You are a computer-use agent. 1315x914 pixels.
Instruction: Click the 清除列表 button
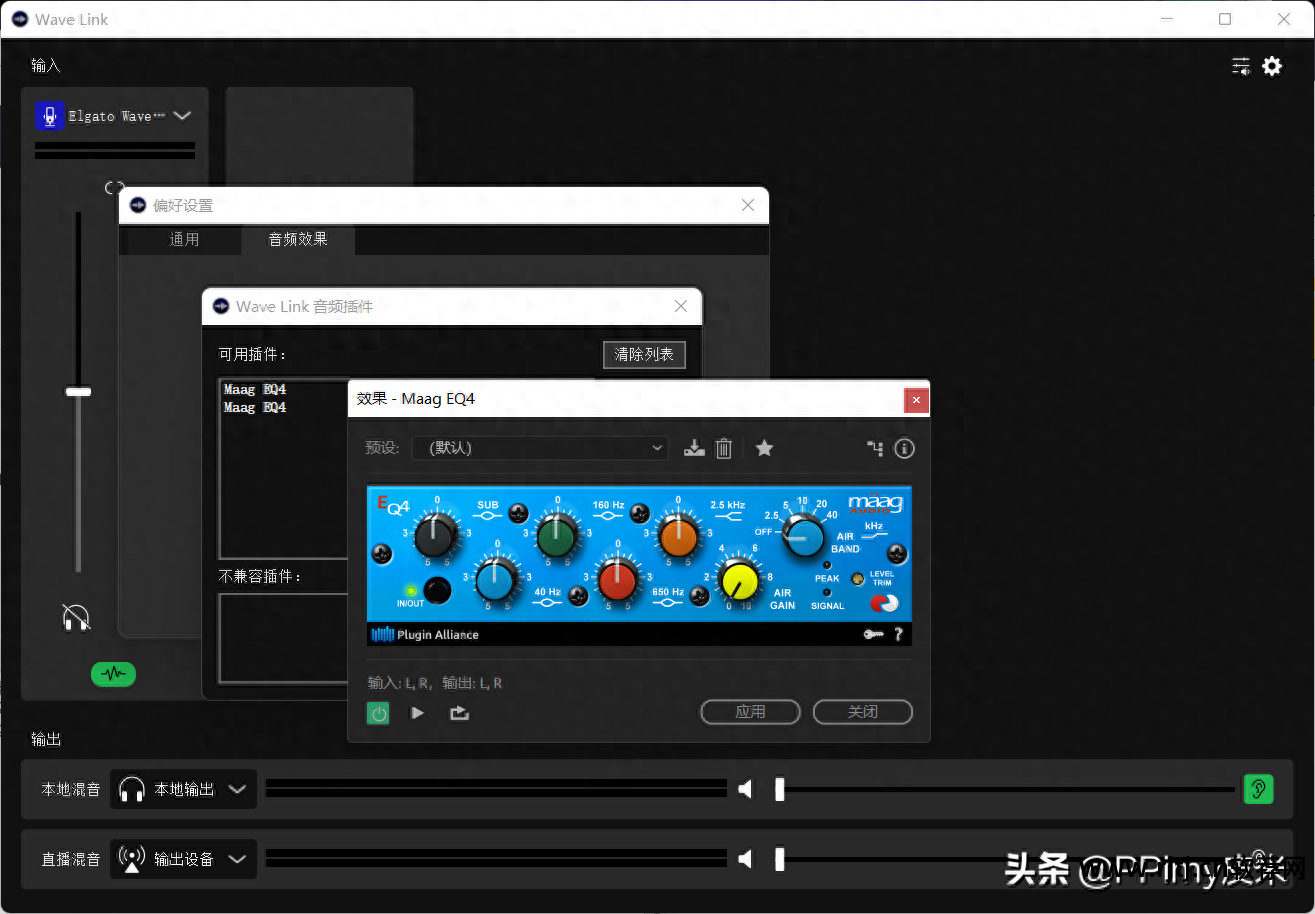point(644,354)
